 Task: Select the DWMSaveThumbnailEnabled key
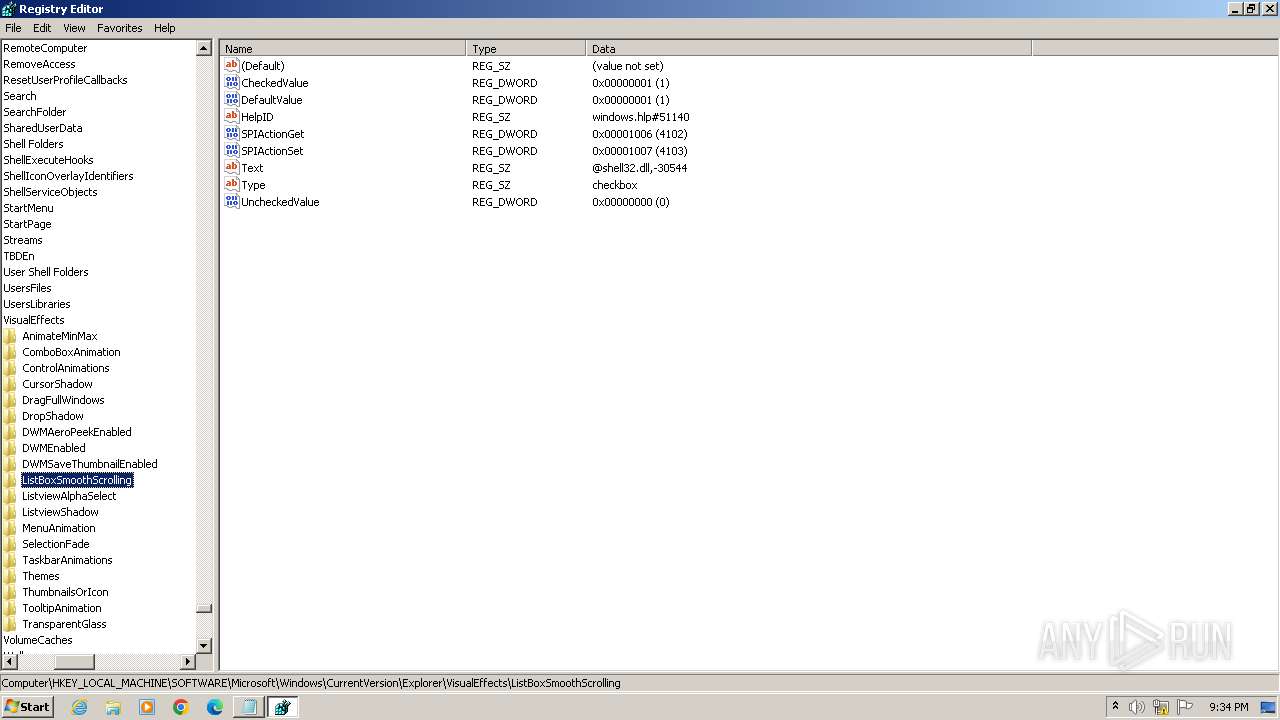90,464
